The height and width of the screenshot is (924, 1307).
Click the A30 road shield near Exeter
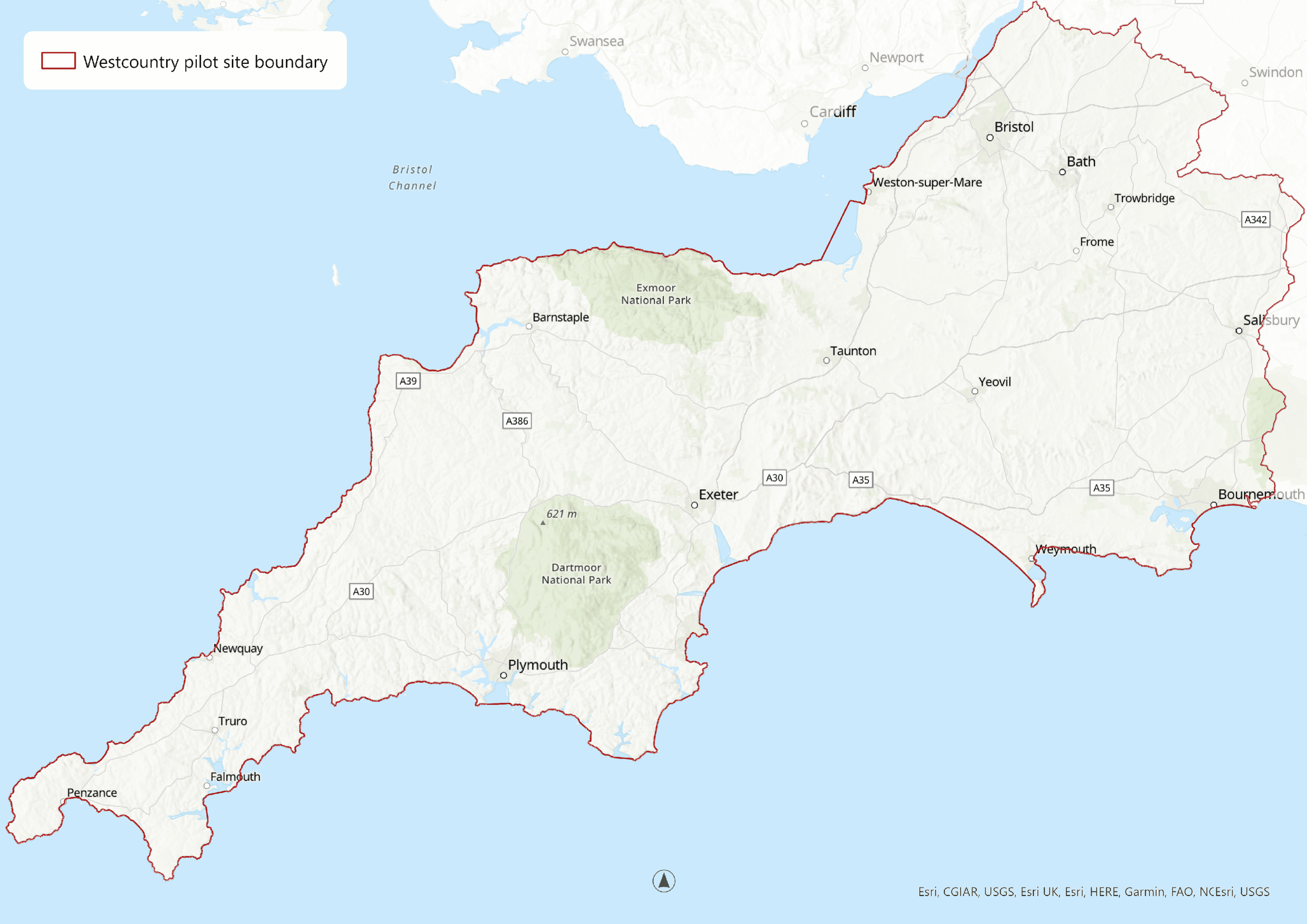point(774,477)
